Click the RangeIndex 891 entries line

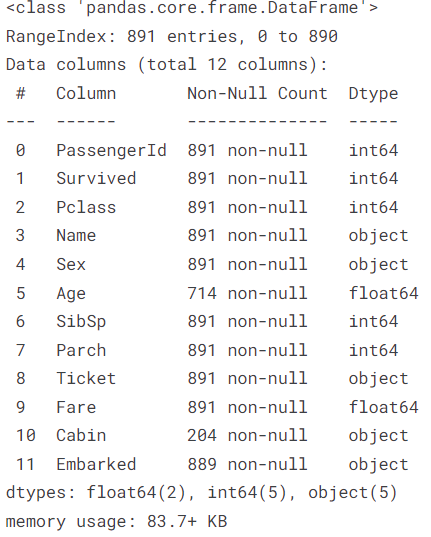point(172,37)
